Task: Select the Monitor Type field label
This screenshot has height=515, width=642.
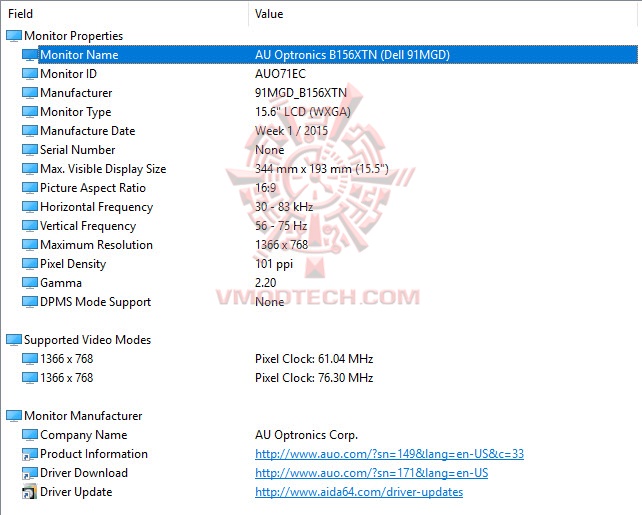Action: pos(76,112)
